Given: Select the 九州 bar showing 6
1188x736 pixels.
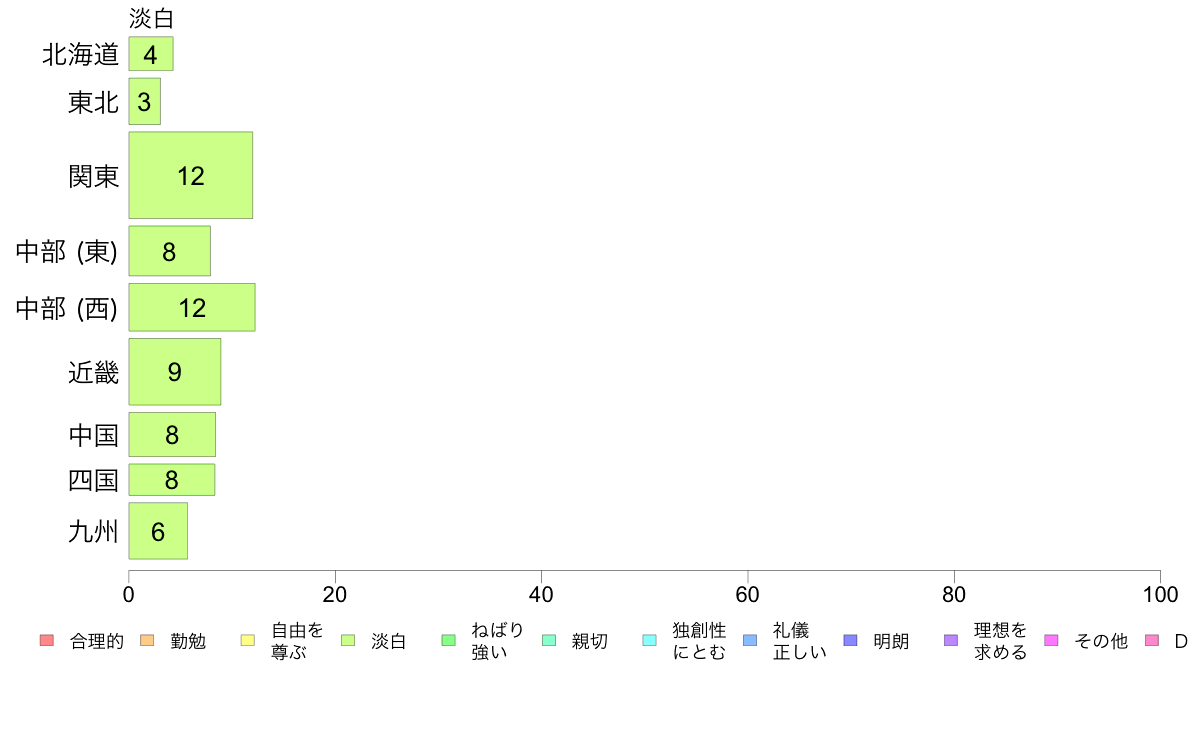Looking at the screenshot, I should click(x=158, y=531).
